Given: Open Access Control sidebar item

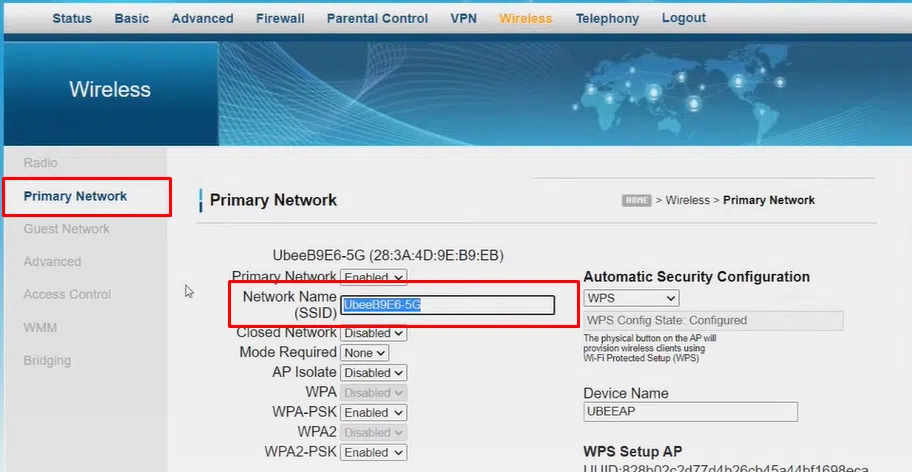Looking at the screenshot, I should click(67, 295).
